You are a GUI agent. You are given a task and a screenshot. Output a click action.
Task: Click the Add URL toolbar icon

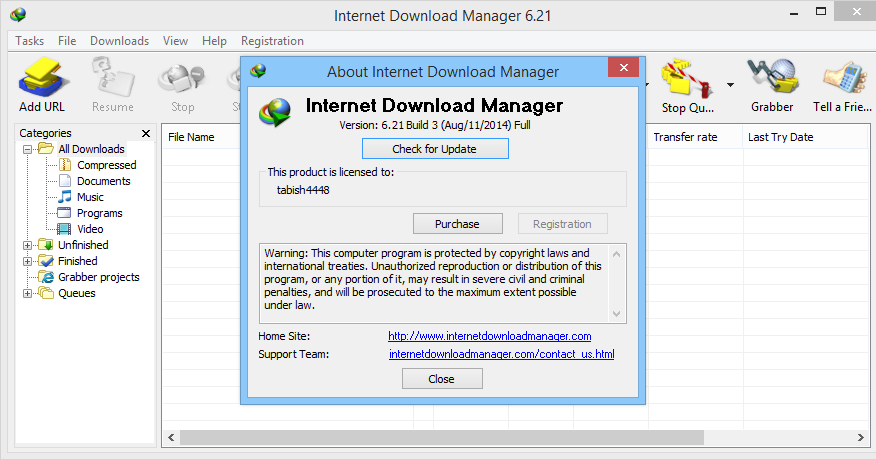[42, 77]
